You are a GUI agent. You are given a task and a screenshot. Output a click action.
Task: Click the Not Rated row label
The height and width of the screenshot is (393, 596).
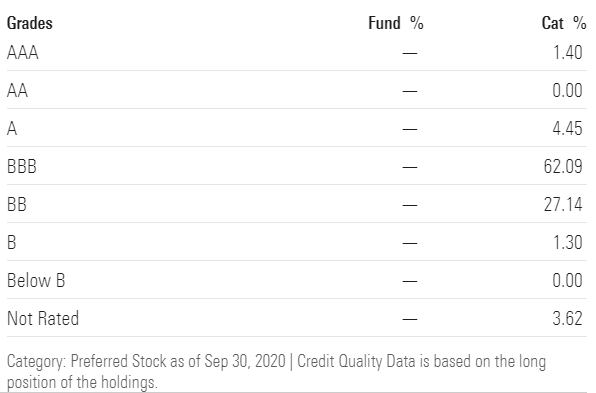pyautogui.click(x=43, y=319)
